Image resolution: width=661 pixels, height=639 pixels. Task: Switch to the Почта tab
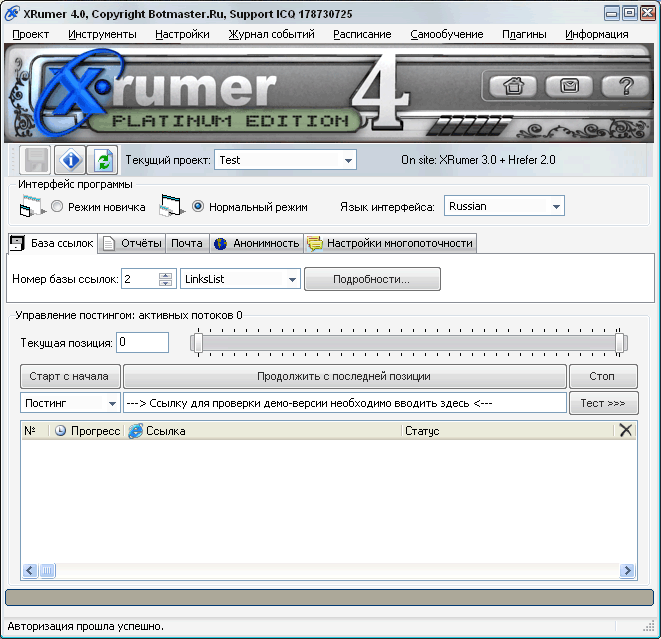(187, 243)
